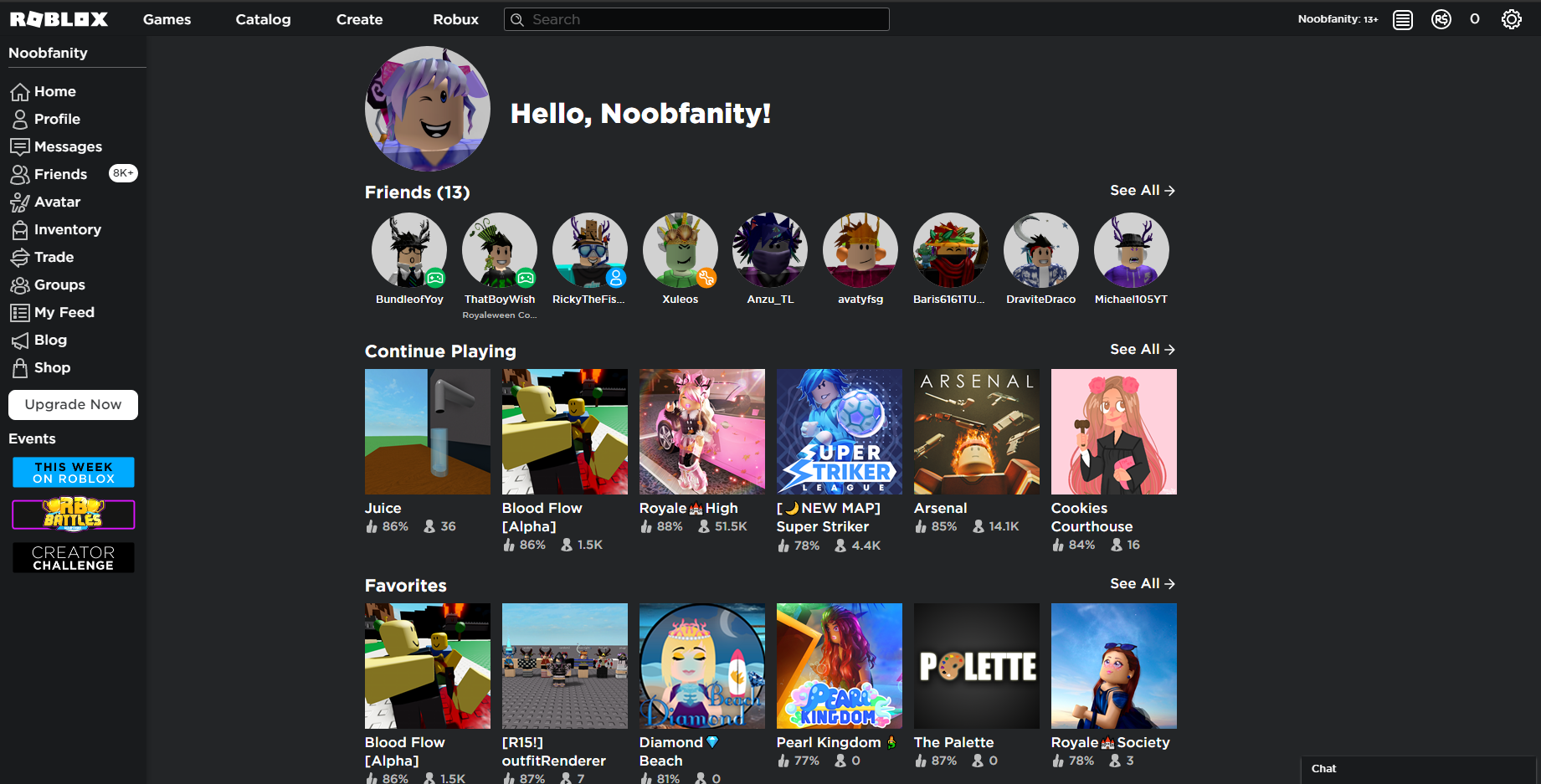Click the Groups icon in sidebar
1541x784 pixels.
tap(20, 285)
